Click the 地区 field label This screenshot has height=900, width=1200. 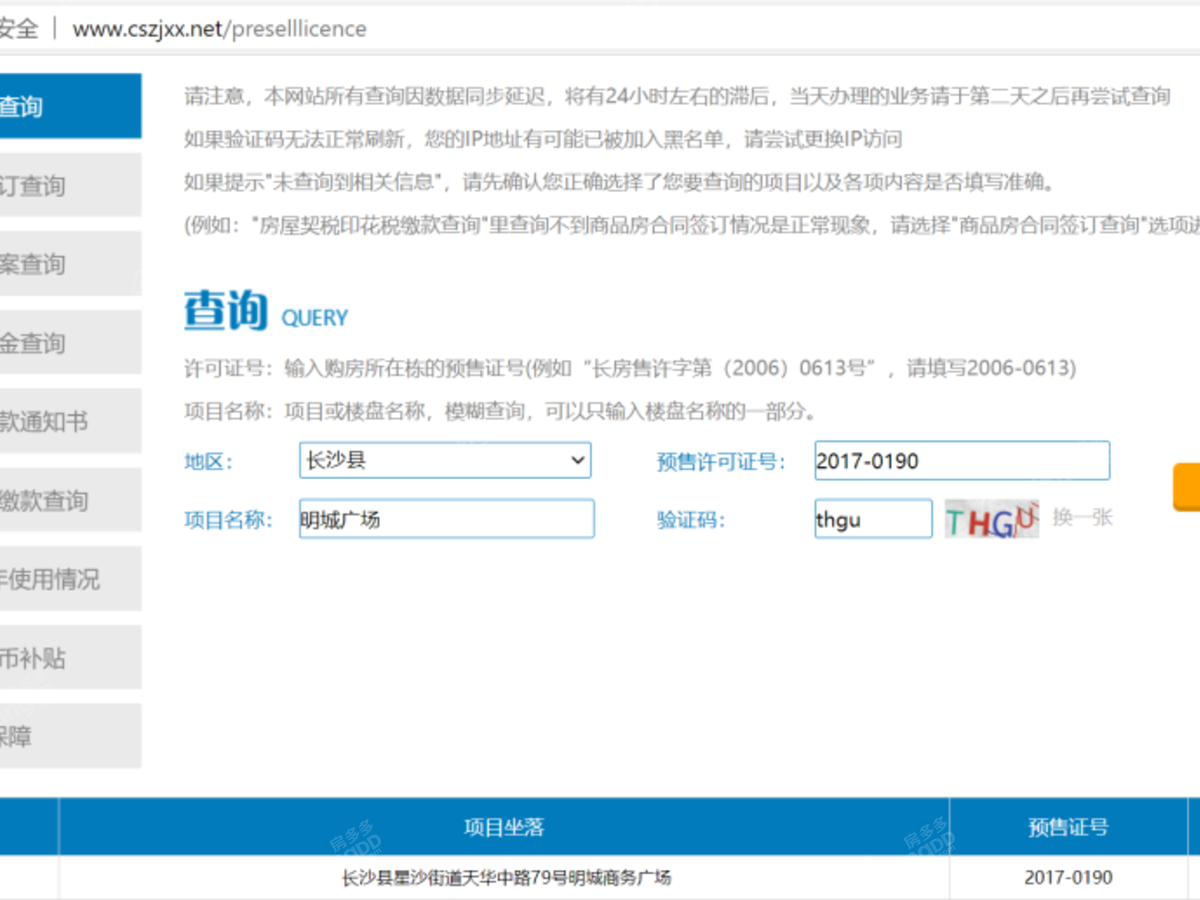pyautogui.click(x=208, y=461)
